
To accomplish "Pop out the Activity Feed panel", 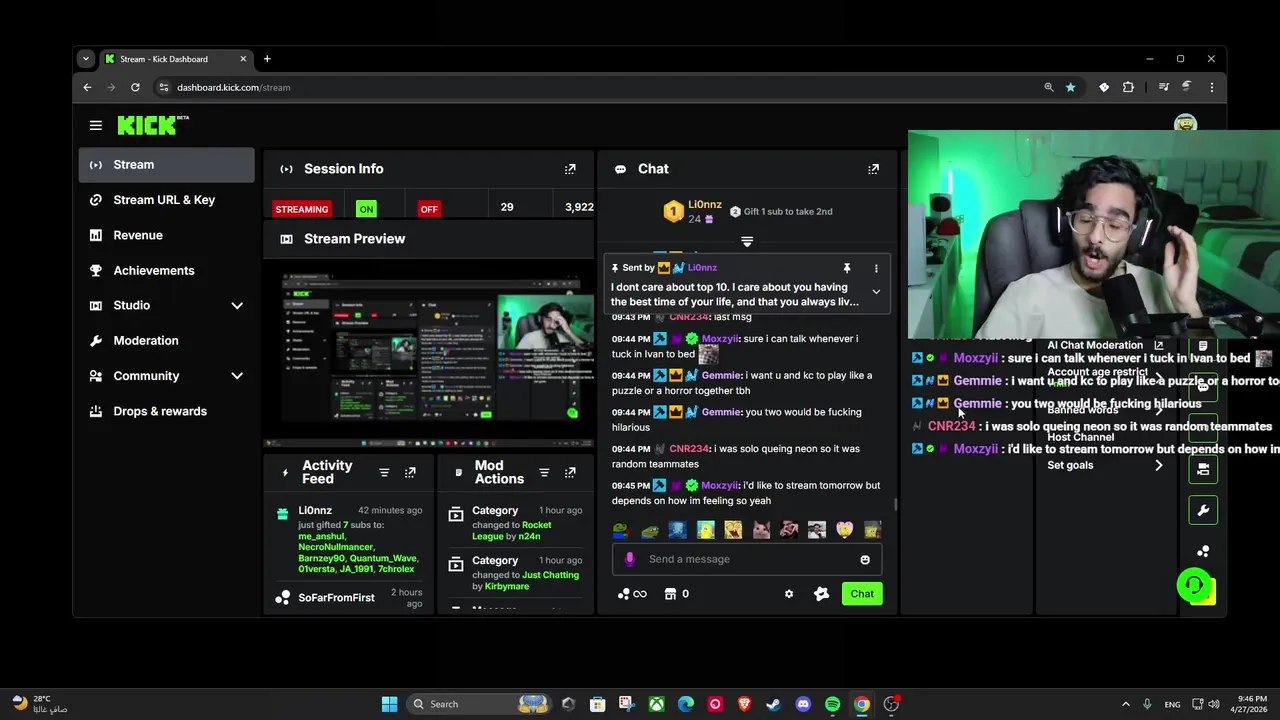I will (410, 472).
